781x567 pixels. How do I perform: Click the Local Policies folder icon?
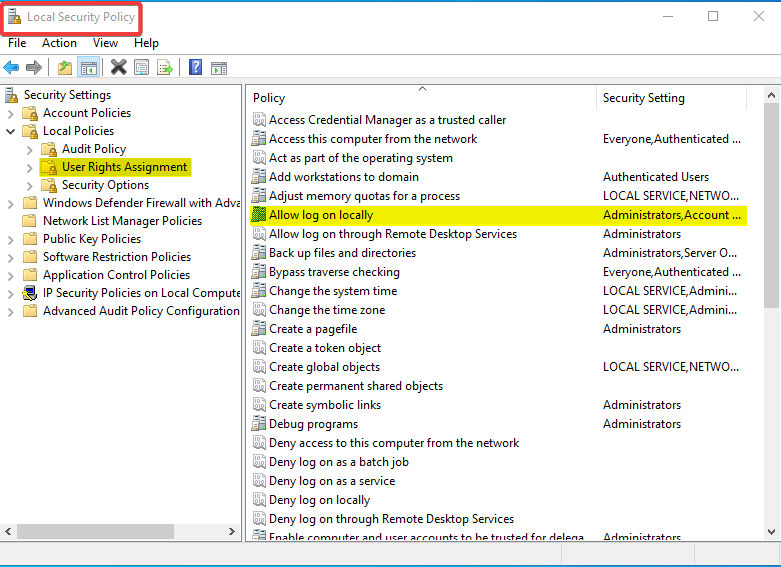(x=30, y=131)
